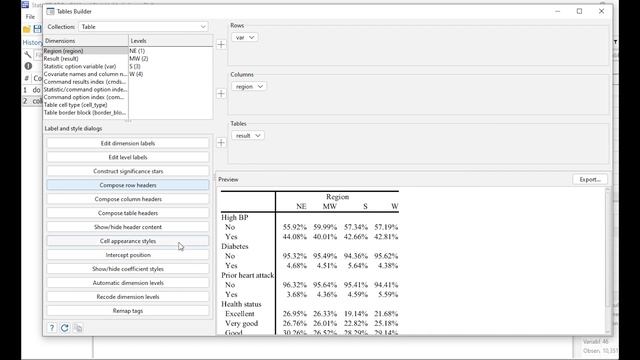640x360 pixels.
Task: Click Intercept position button
Action: coord(128,255)
